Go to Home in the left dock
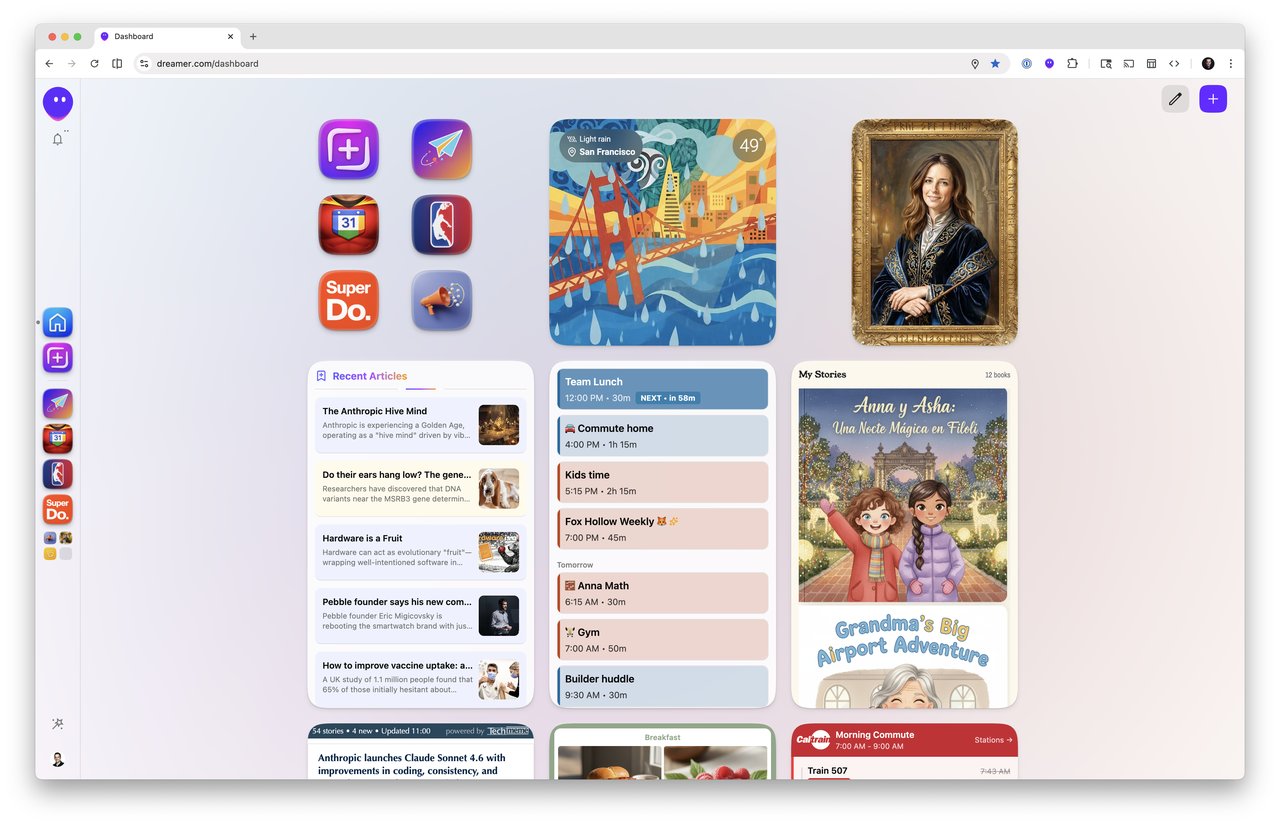This screenshot has height=826, width=1280. [x=58, y=323]
